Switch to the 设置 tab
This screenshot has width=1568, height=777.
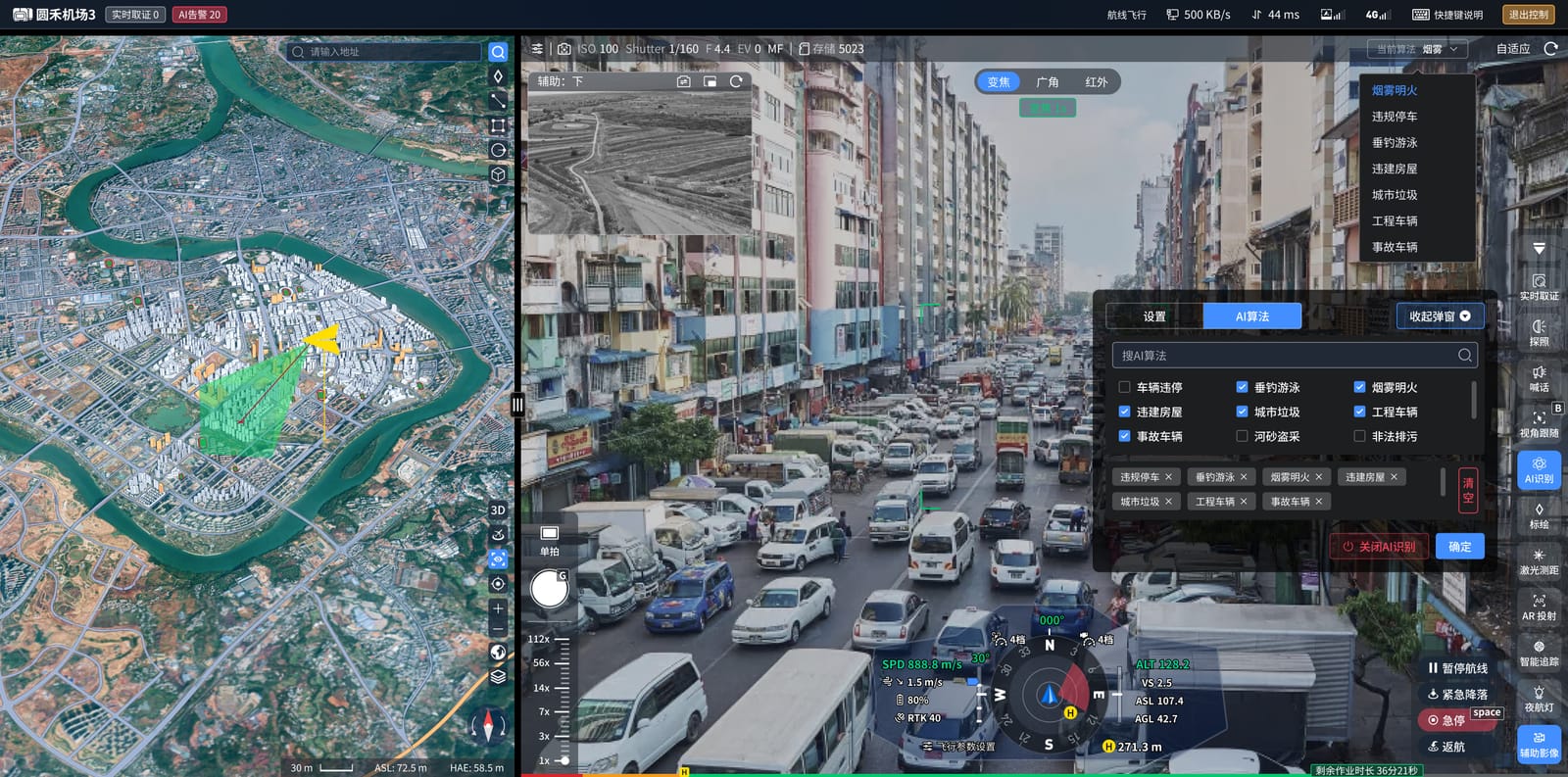(1154, 316)
